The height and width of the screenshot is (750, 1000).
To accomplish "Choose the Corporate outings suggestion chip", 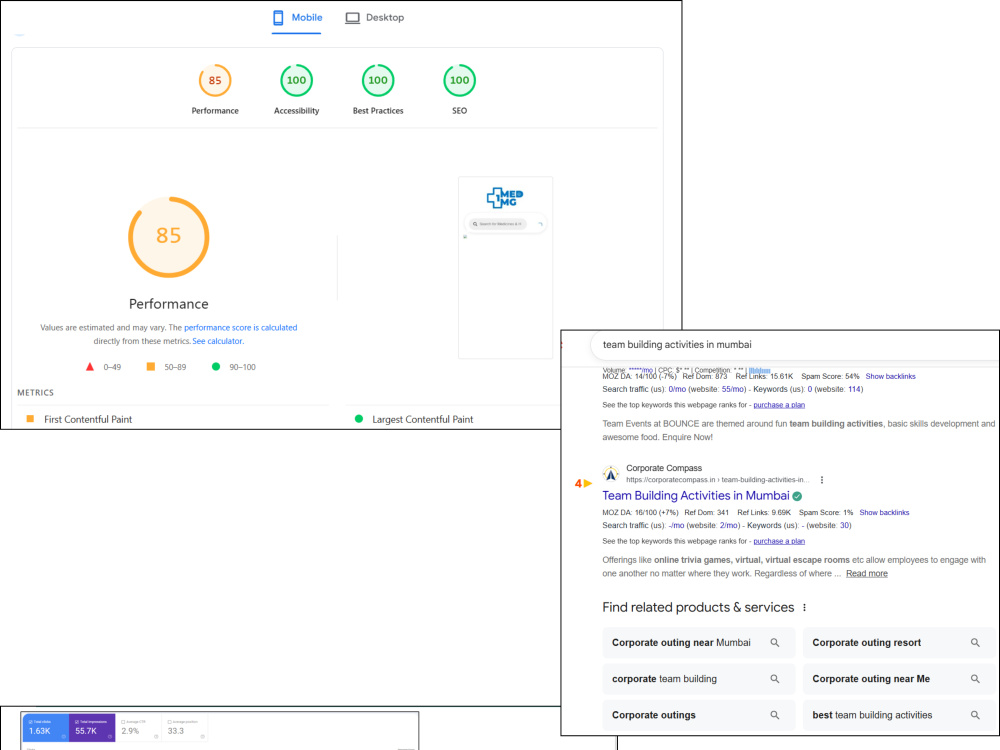I will [698, 716].
